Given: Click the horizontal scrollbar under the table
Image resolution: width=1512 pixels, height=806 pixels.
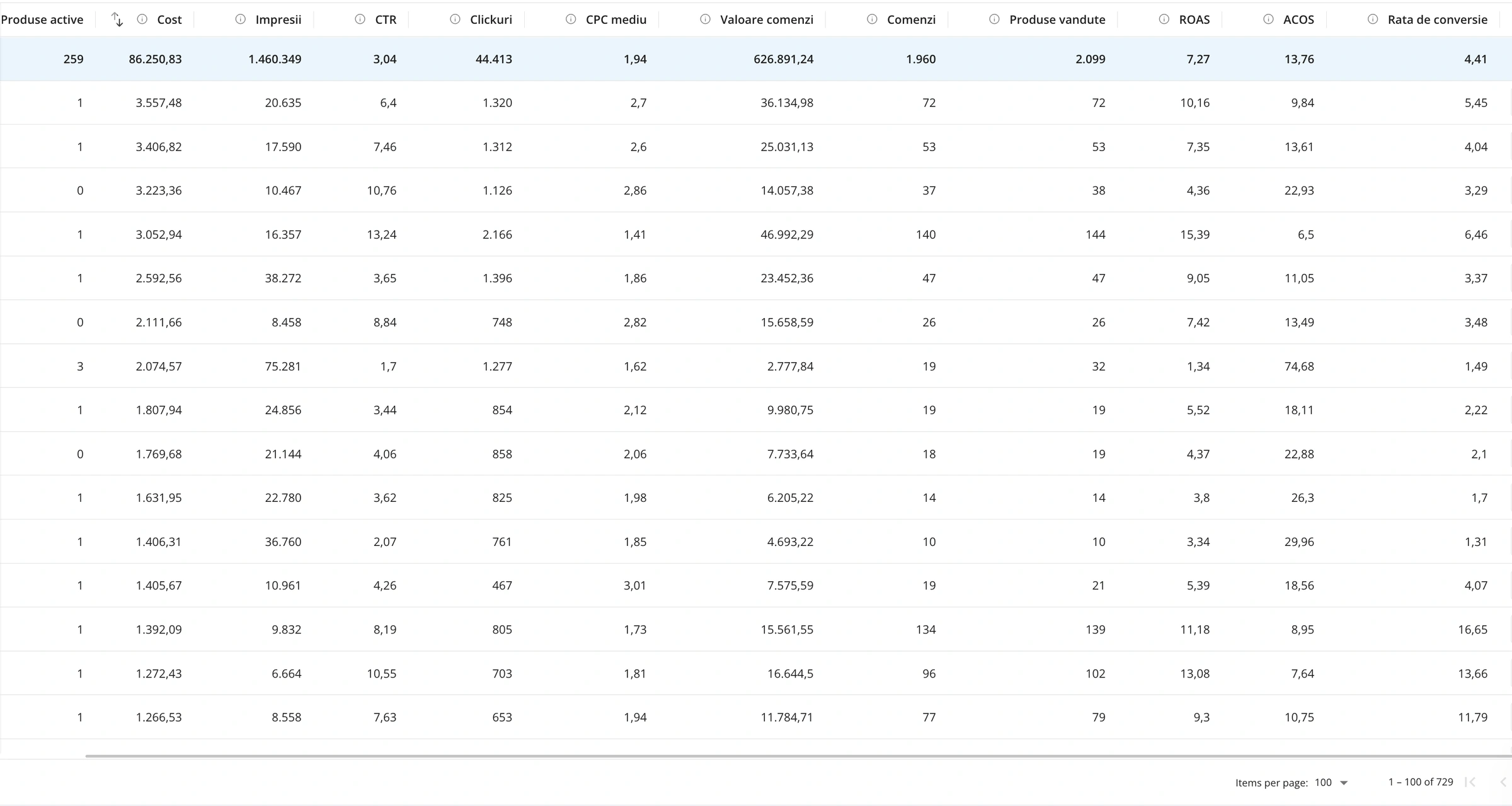Looking at the screenshot, I should [799, 756].
